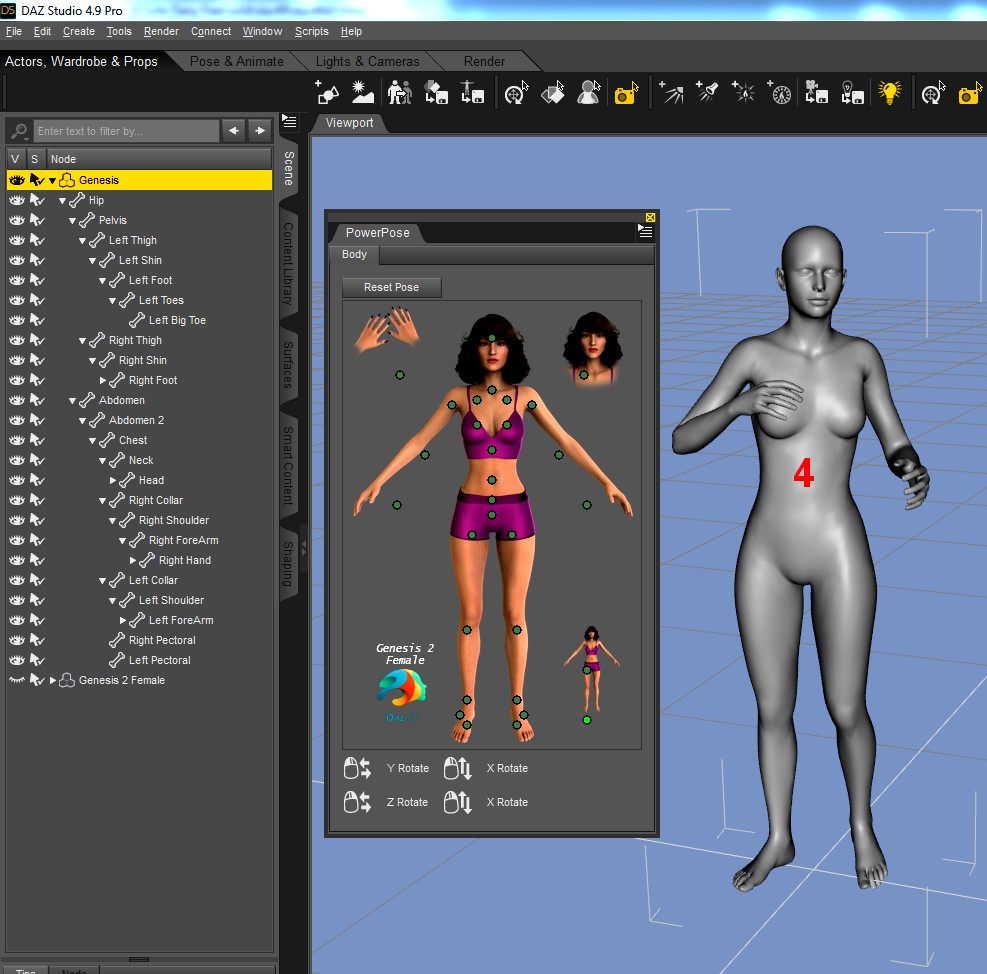Click the yellow camera render icon in left toolbar group
The height and width of the screenshot is (974, 987).
point(626,93)
